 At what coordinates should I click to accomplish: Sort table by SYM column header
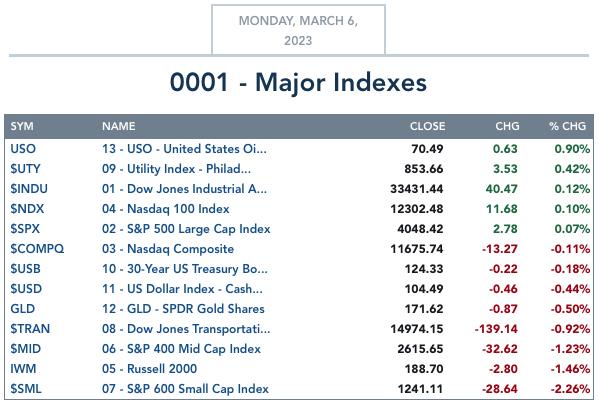click(x=22, y=126)
